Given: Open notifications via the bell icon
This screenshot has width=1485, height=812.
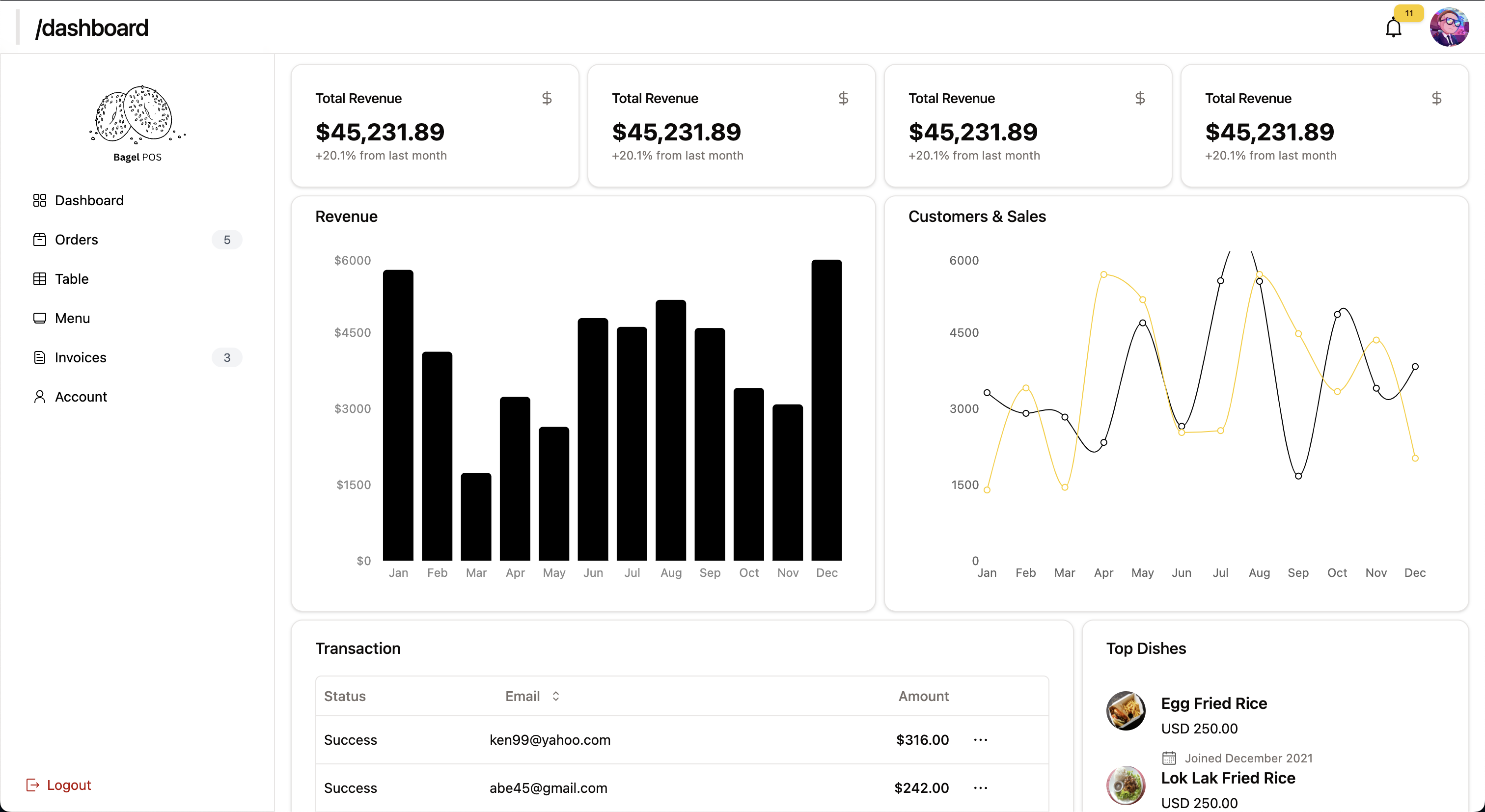Looking at the screenshot, I should [1393, 27].
